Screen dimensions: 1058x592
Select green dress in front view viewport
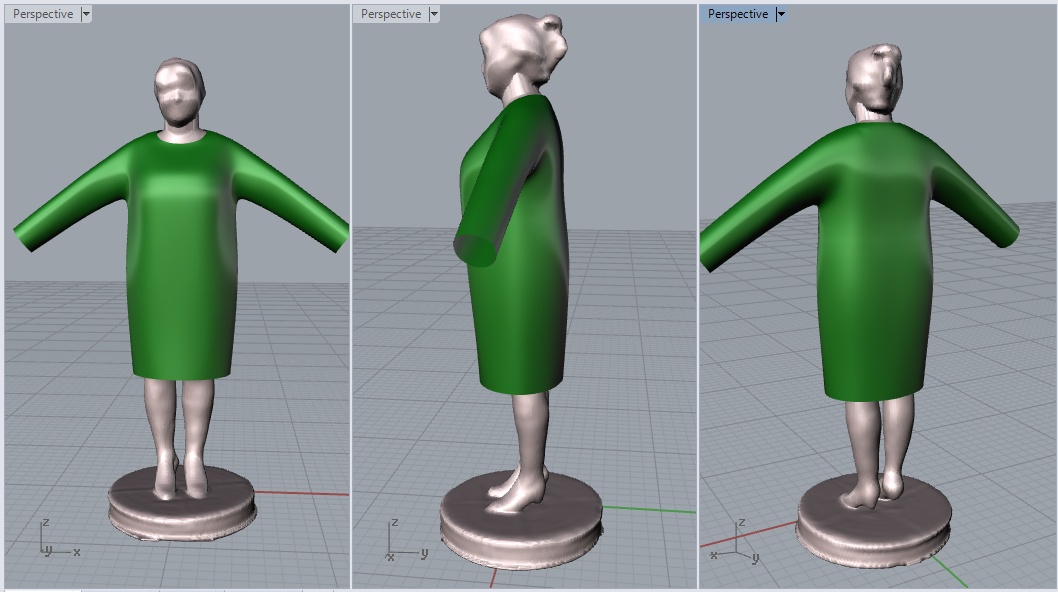180,257
